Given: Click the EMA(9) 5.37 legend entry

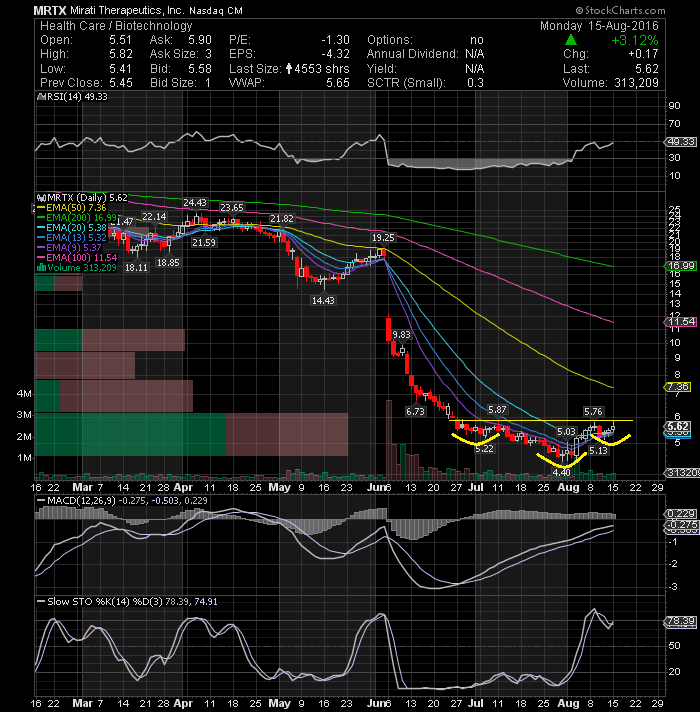Looking at the screenshot, I should click(x=69, y=247).
